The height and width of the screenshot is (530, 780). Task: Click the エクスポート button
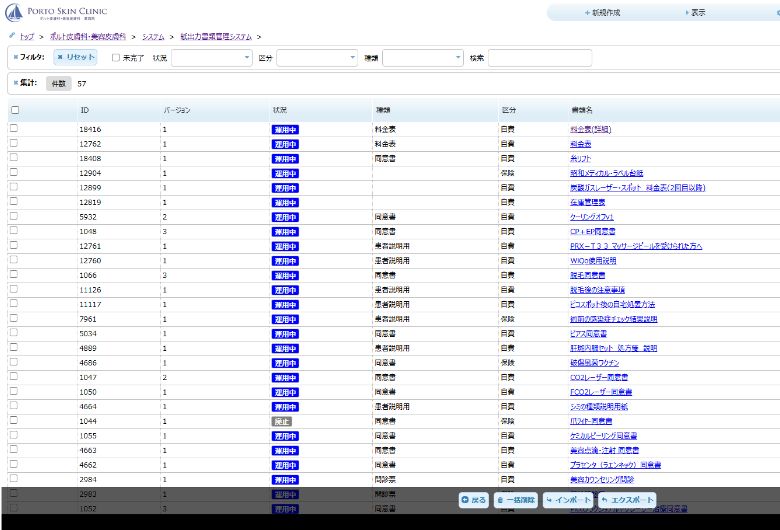click(627, 500)
